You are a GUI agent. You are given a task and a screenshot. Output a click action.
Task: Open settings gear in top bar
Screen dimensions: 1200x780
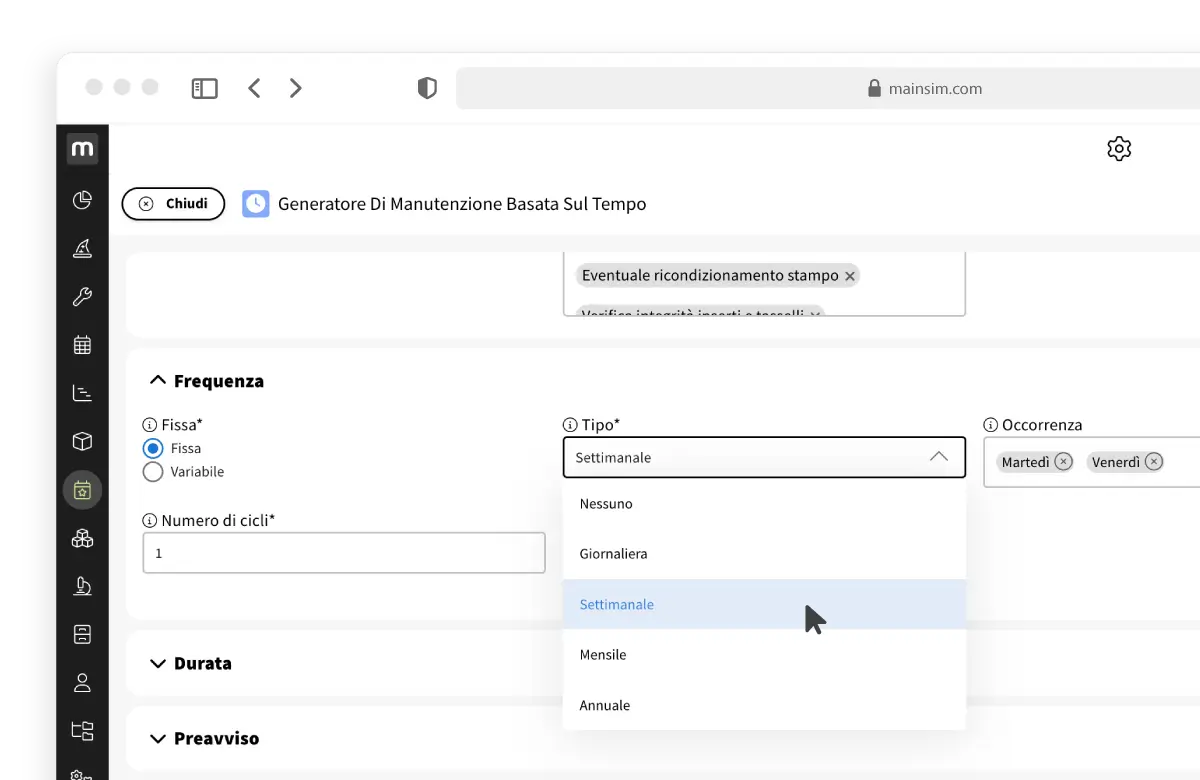(1119, 149)
